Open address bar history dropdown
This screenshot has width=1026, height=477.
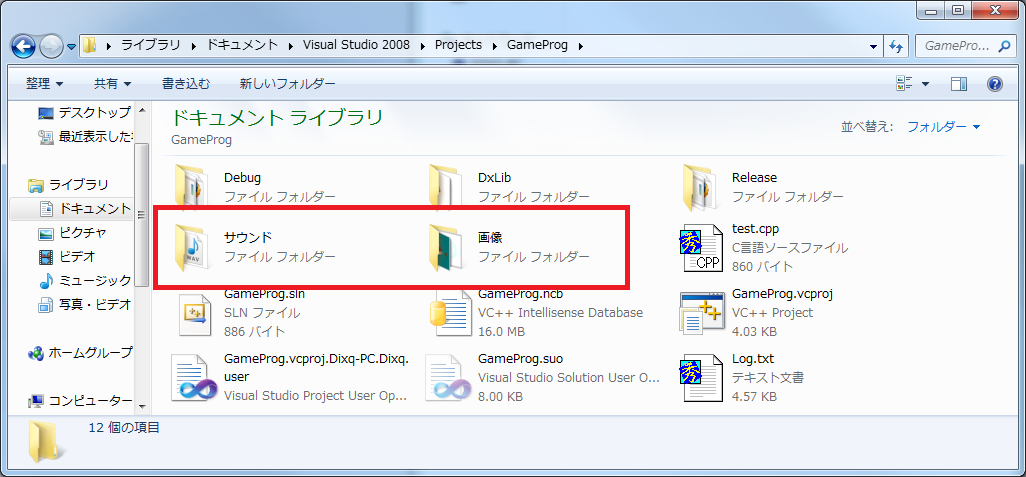873,46
